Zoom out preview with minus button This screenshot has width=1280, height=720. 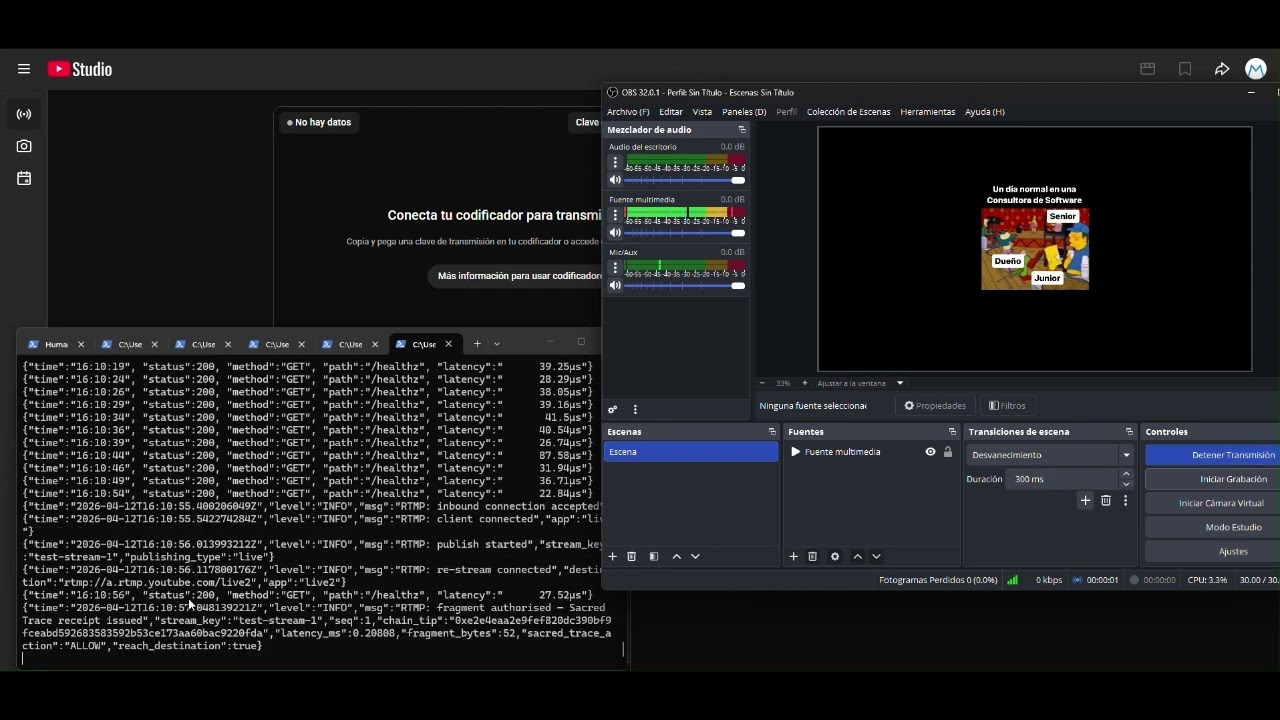point(762,383)
